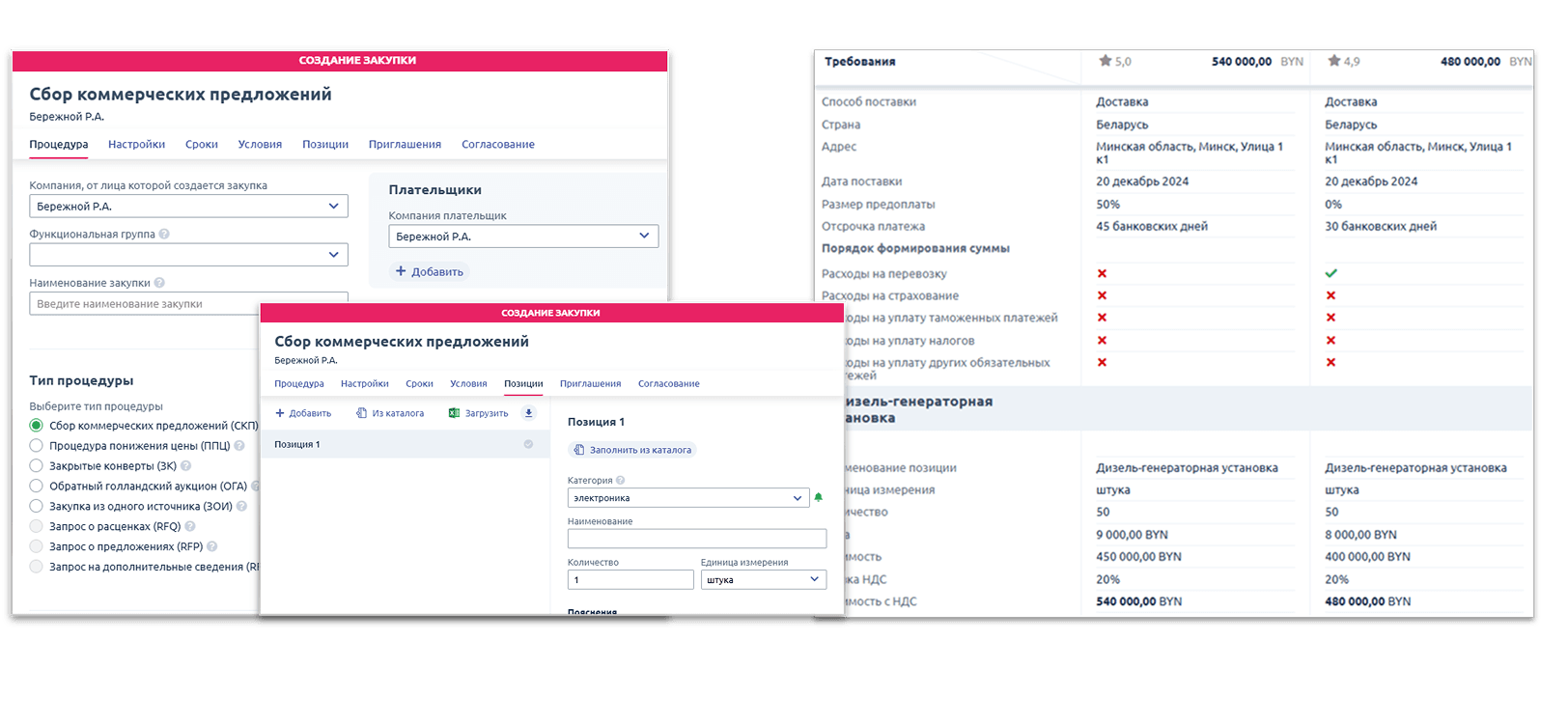Select Сбор коммерческих предложений (СКП) radio
The width and height of the screenshot is (1568, 724).
click(x=36, y=426)
